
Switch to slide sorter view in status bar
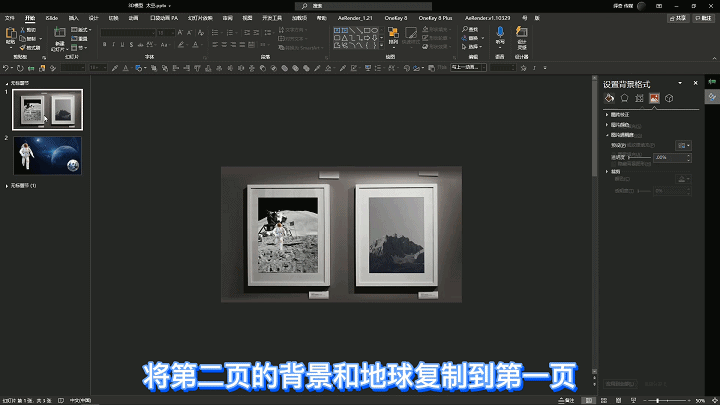[x=604, y=401]
